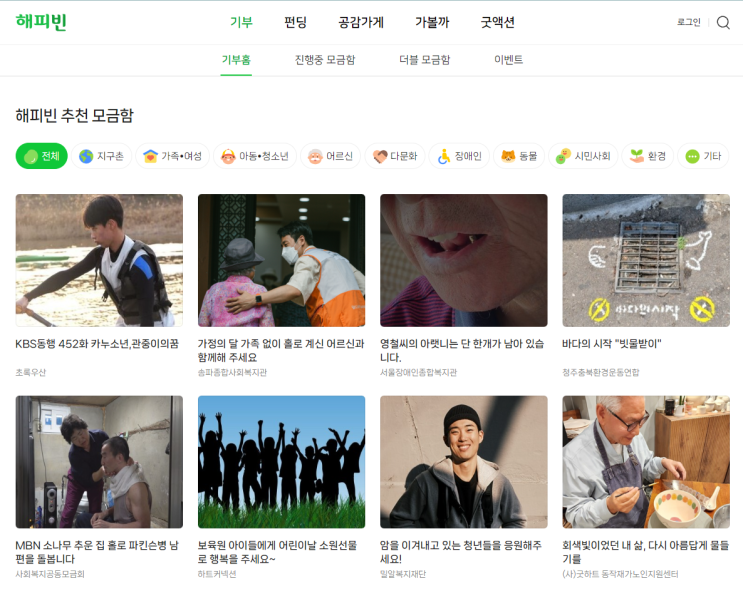Filter by 어르신 elderly icon chip
The image size is (743, 596).
coord(330,156)
